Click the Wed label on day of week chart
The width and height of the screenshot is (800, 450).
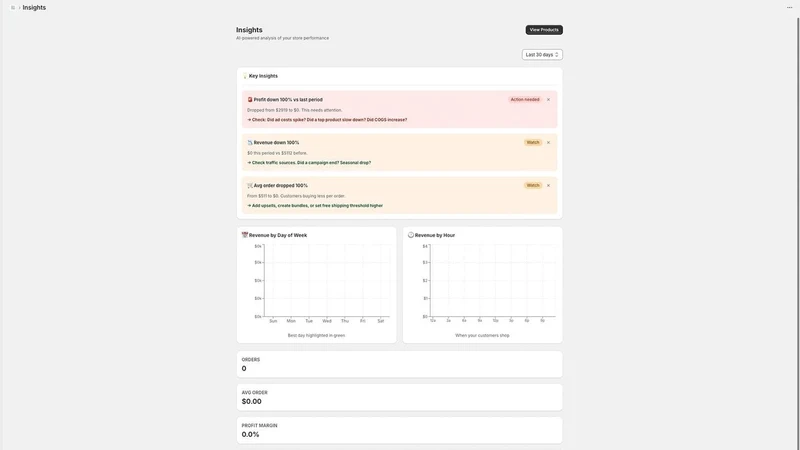coord(327,321)
